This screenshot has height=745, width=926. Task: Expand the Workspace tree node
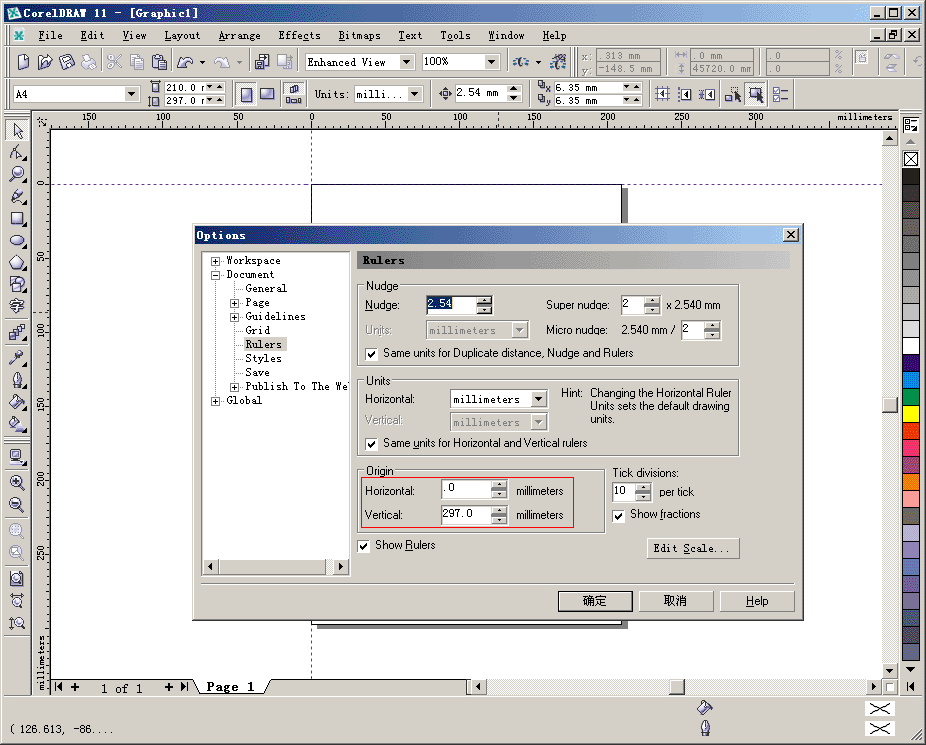tap(216, 261)
